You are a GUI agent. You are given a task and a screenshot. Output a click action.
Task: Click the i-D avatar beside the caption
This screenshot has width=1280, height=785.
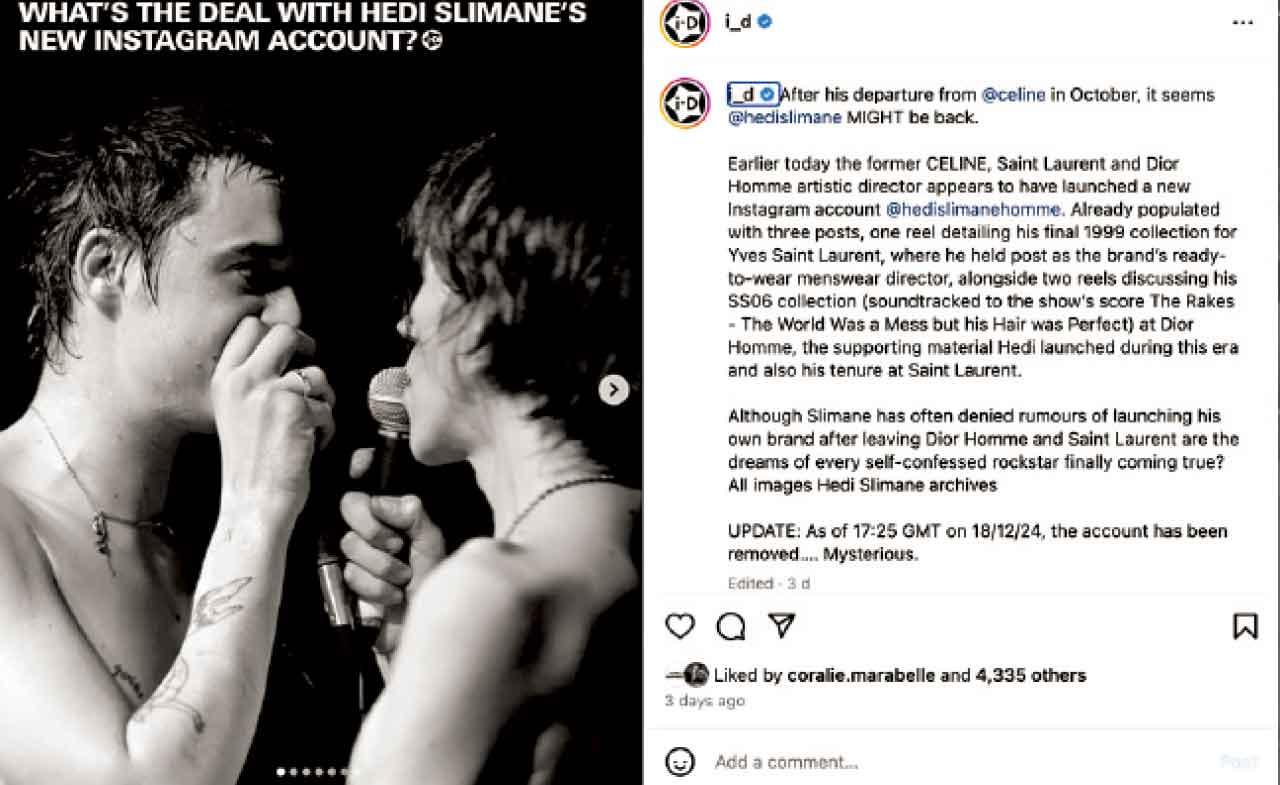tap(685, 103)
